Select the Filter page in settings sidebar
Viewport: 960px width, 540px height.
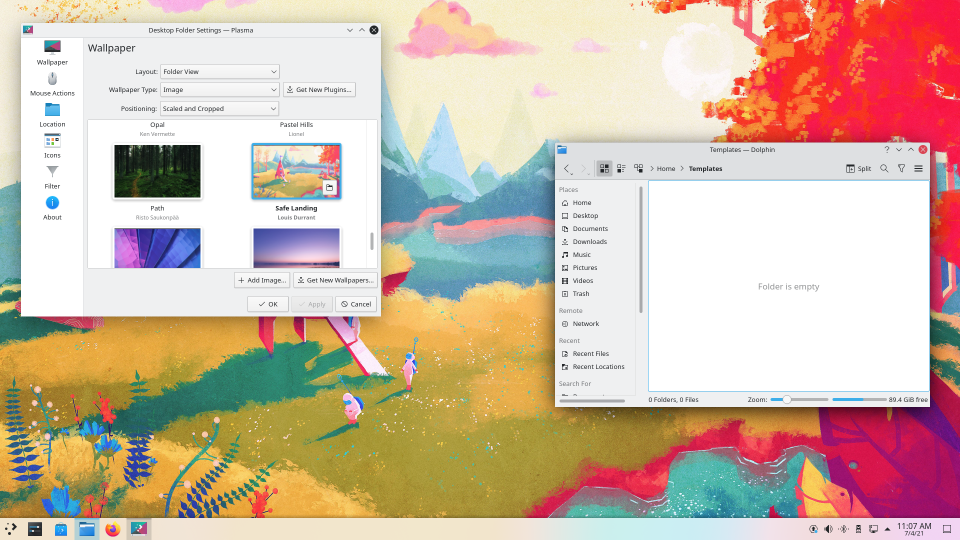[52, 177]
